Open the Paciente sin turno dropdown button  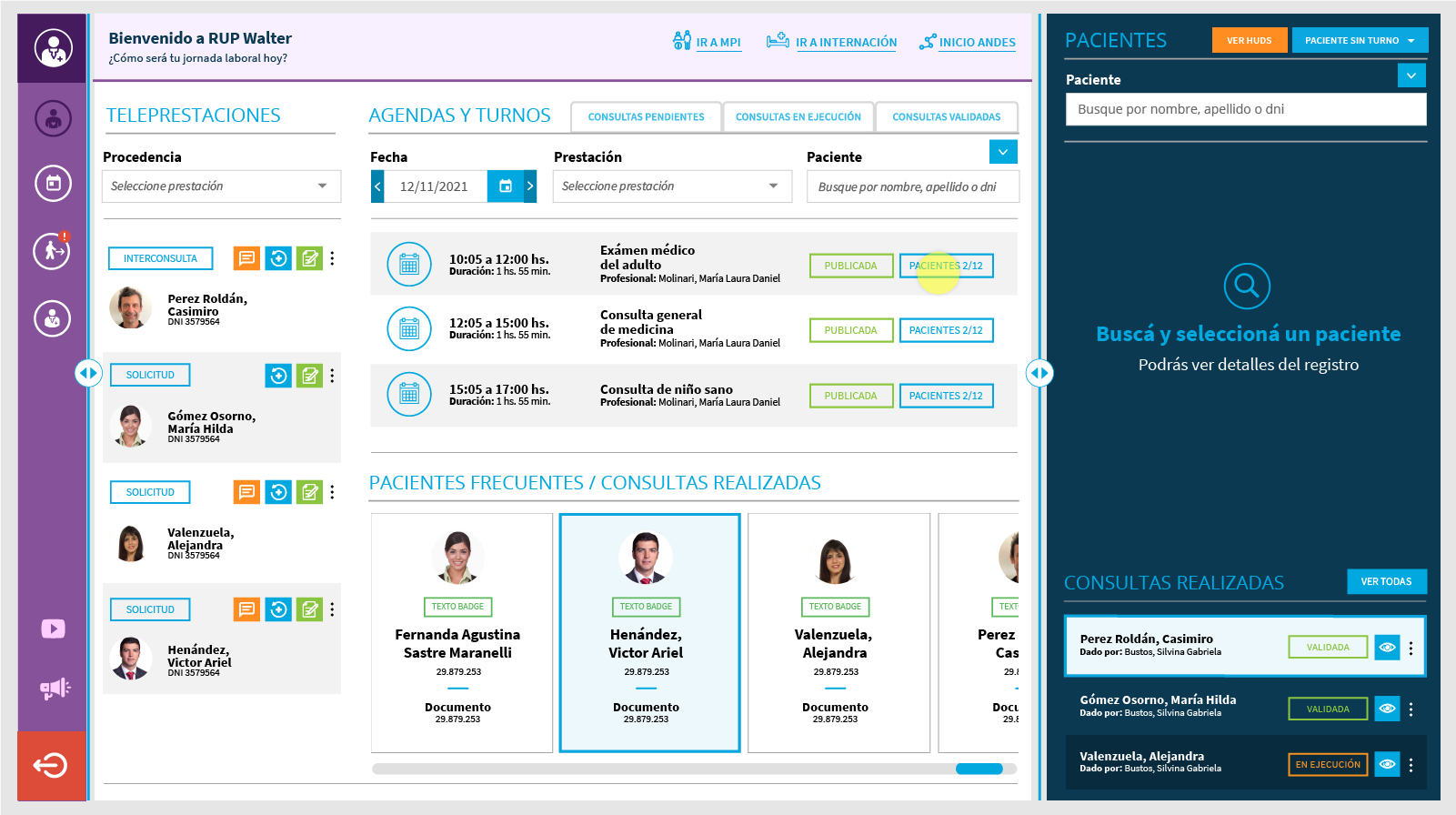(x=1360, y=40)
